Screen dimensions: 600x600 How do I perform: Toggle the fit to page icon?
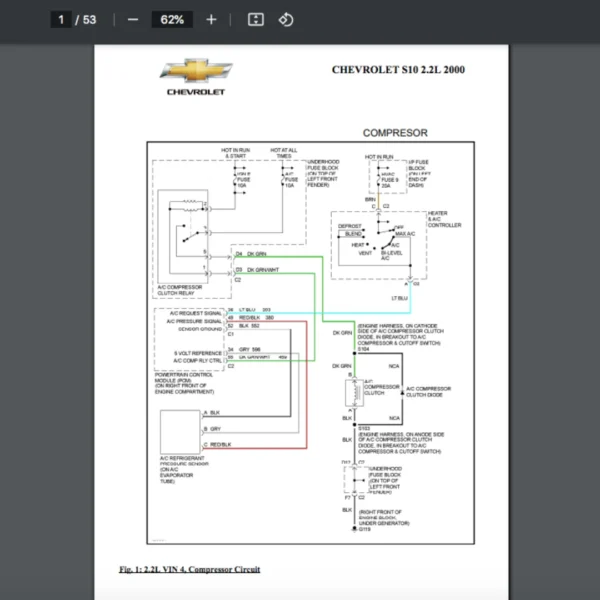click(255, 20)
